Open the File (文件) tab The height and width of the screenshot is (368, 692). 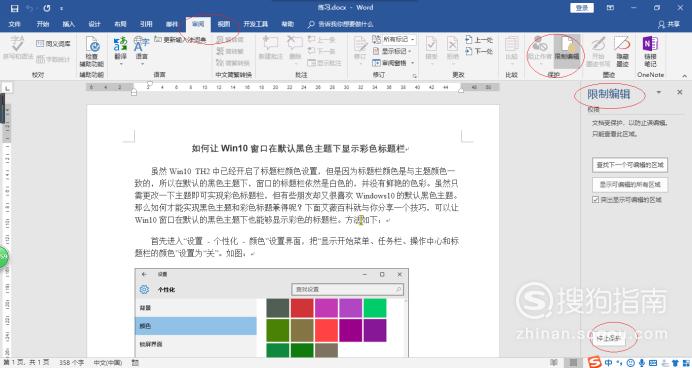pos(14,24)
